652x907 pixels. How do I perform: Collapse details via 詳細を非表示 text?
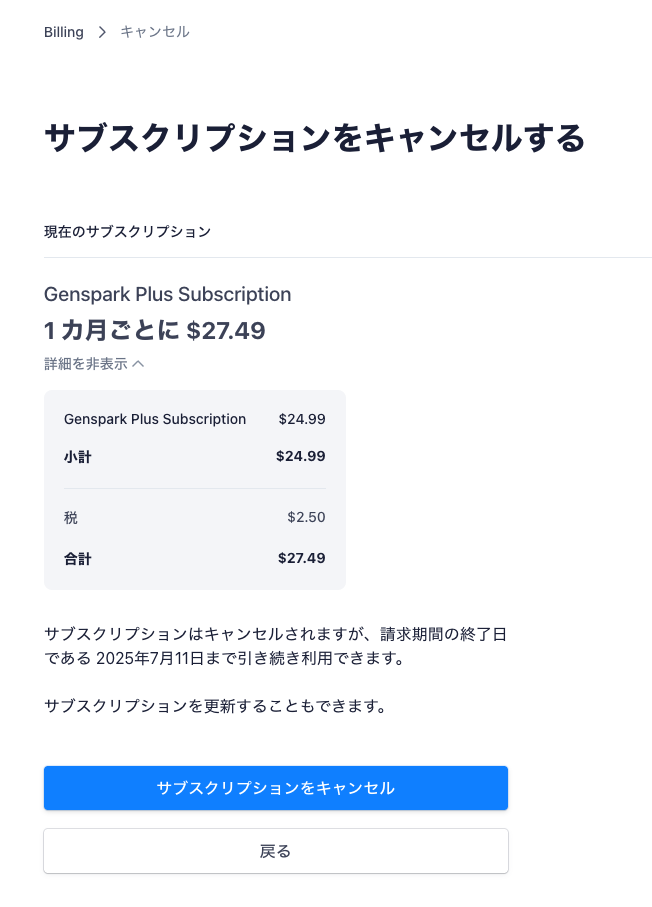point(86,364)
